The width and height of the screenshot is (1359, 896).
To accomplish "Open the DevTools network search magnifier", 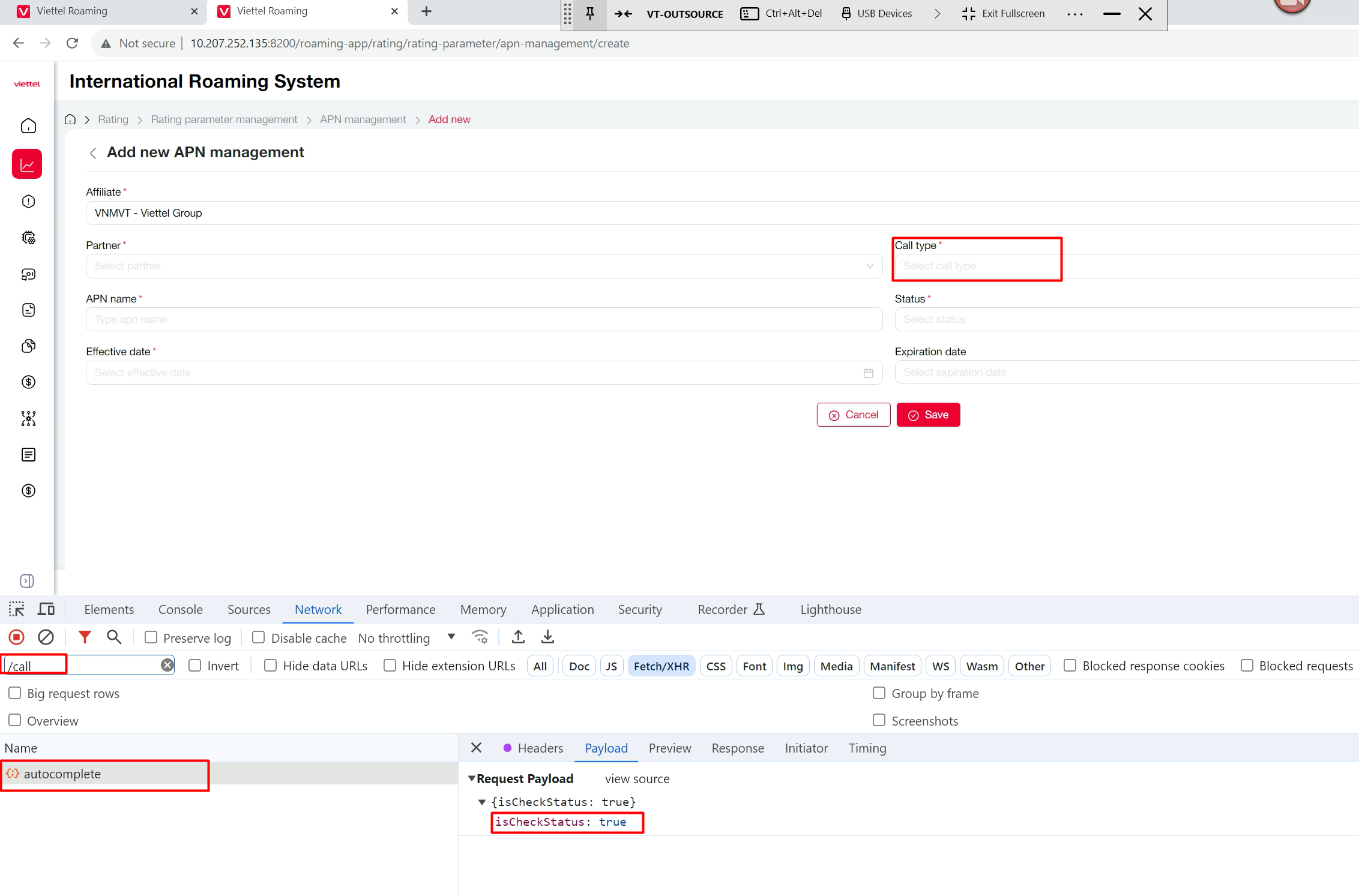I will [114, 637].
